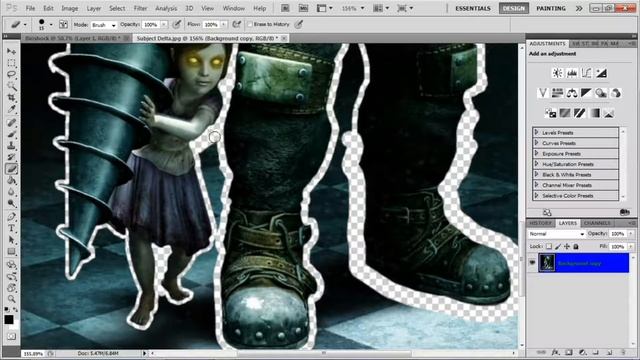Select the Zoom tool in toolbox

click(x=11, y=299)
